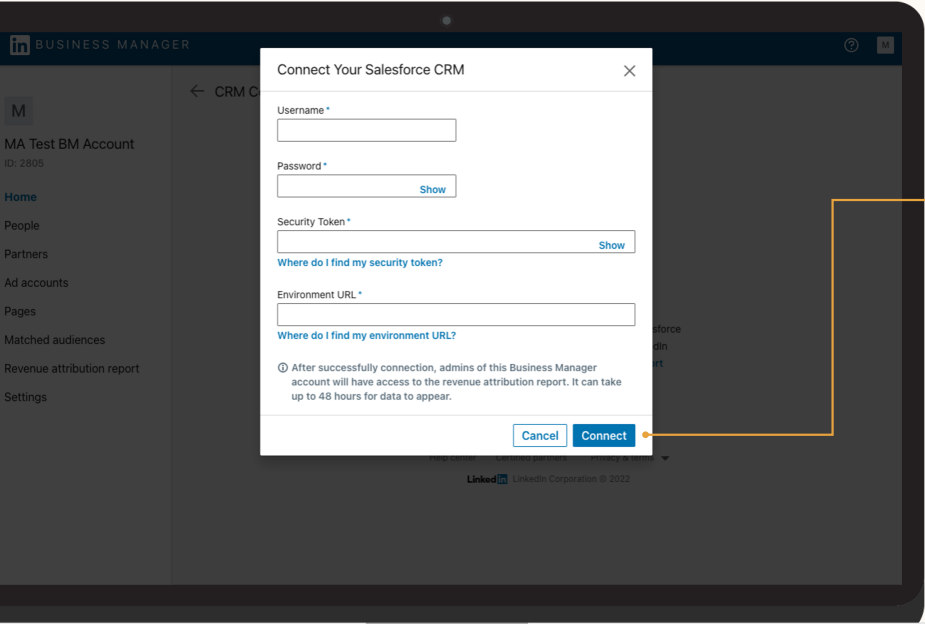Viewport: 925px width, 624px height.
Task: Click the M profile avatar top right
Action: point(885,44)
